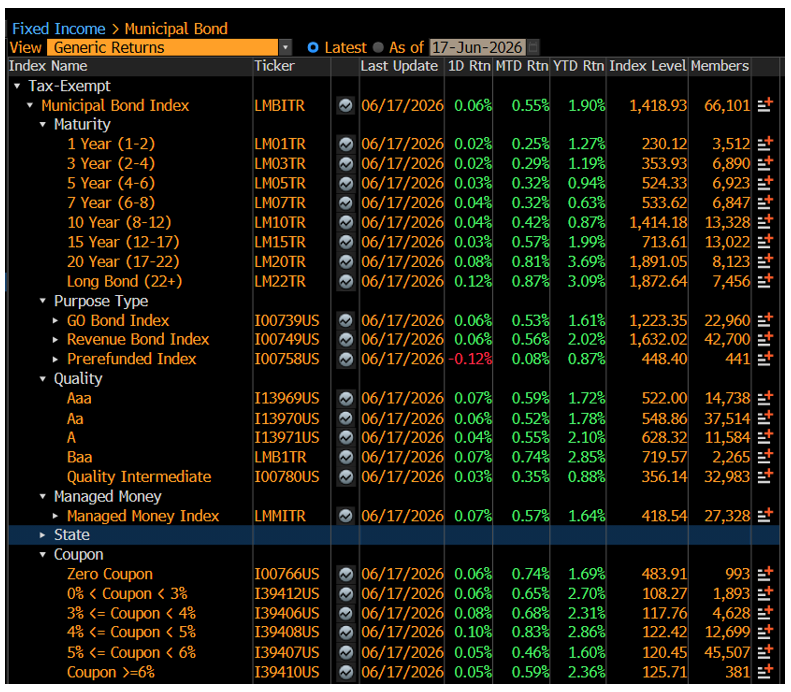Click add-to-list icon for 15 Year (12-17)

coord(765,241)
